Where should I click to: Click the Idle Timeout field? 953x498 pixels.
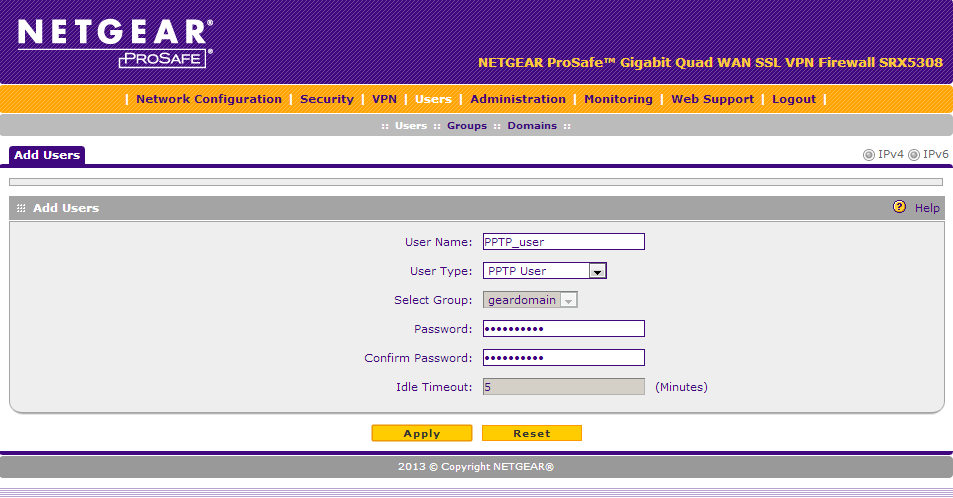pos(563,387)
